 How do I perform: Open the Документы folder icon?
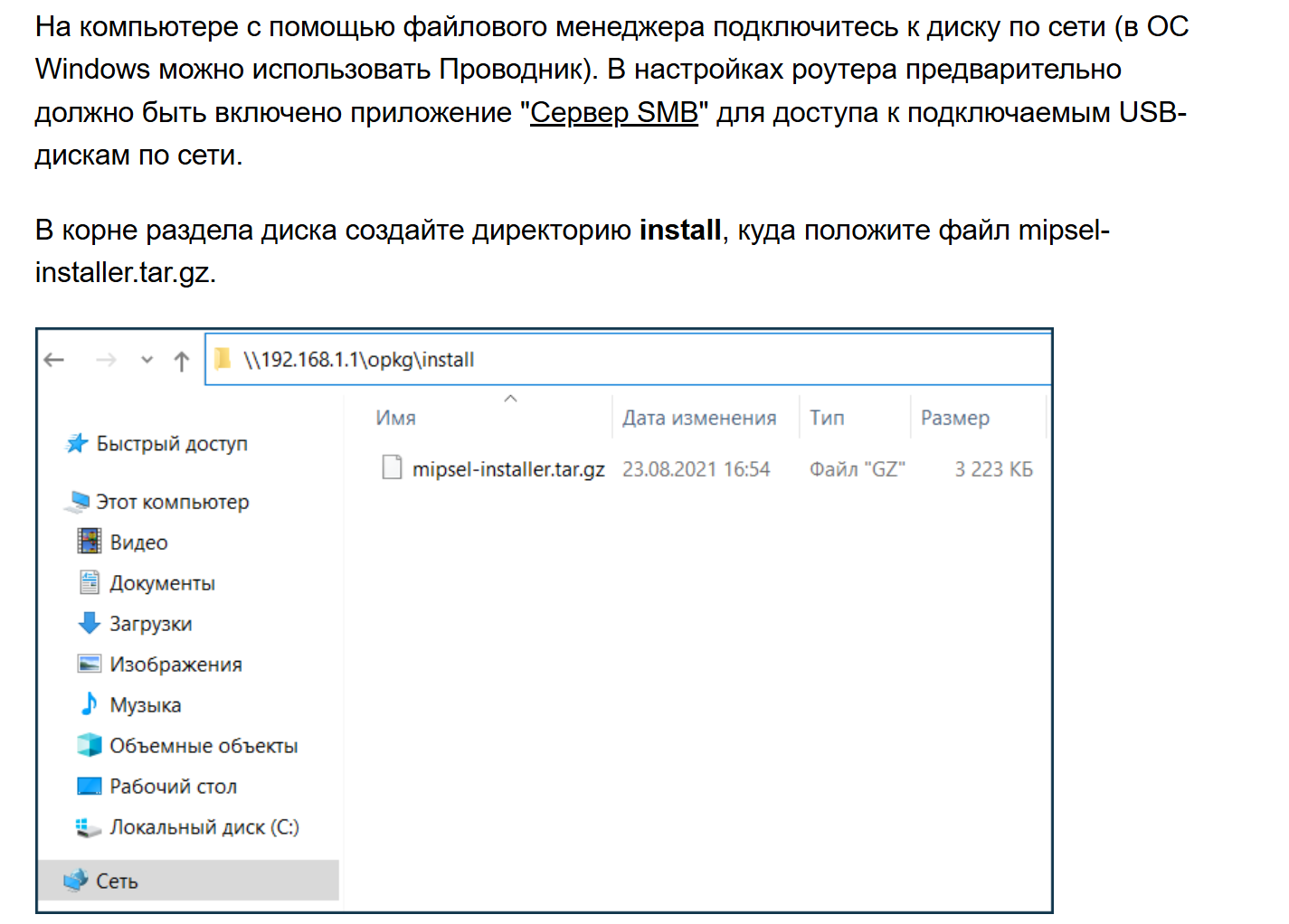coord(90,582)
